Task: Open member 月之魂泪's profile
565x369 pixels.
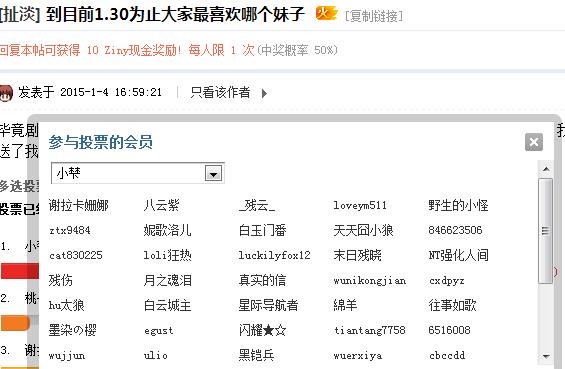Action: pyautogui.click(x=168, y=280)
